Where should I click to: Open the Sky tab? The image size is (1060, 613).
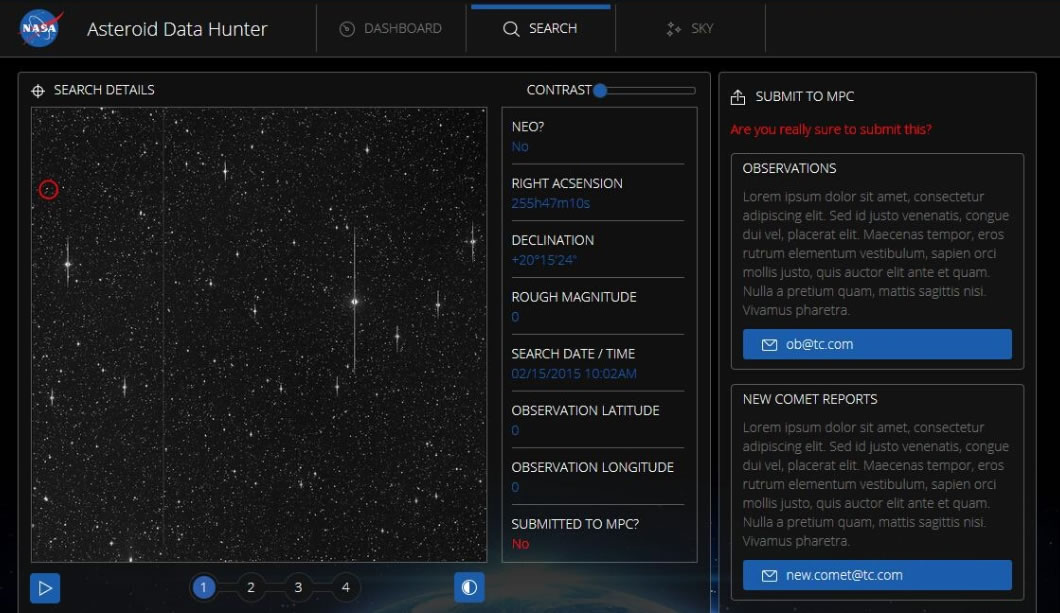[690, 28]
